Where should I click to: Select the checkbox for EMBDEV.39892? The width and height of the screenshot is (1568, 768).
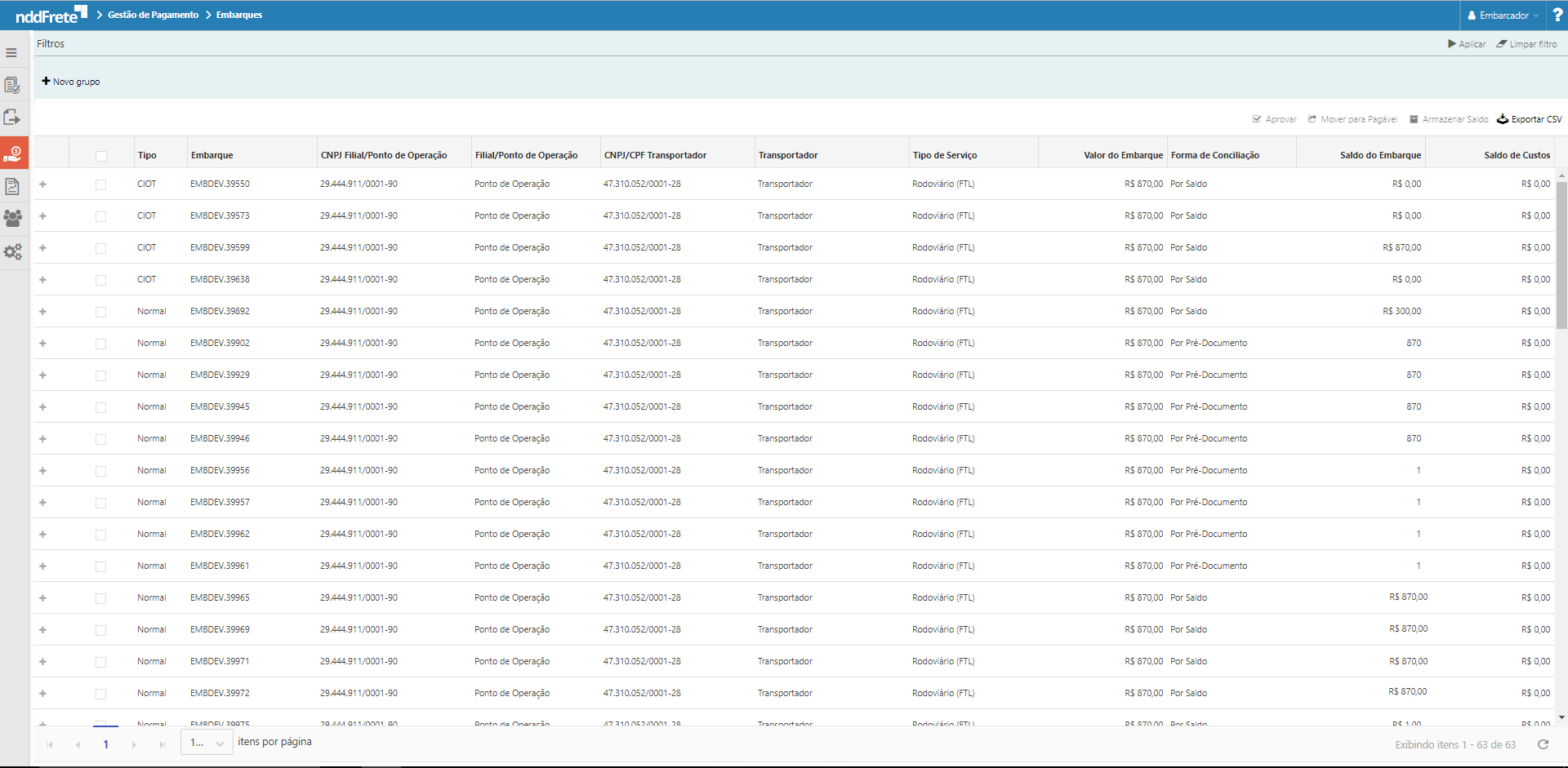[101, 312]
